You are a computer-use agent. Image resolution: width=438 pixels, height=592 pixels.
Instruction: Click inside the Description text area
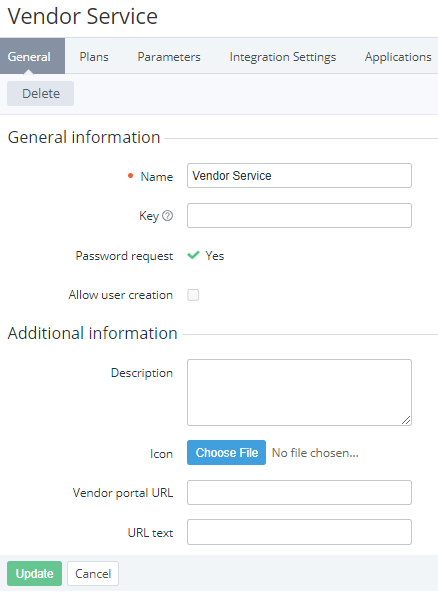(299, 393)
